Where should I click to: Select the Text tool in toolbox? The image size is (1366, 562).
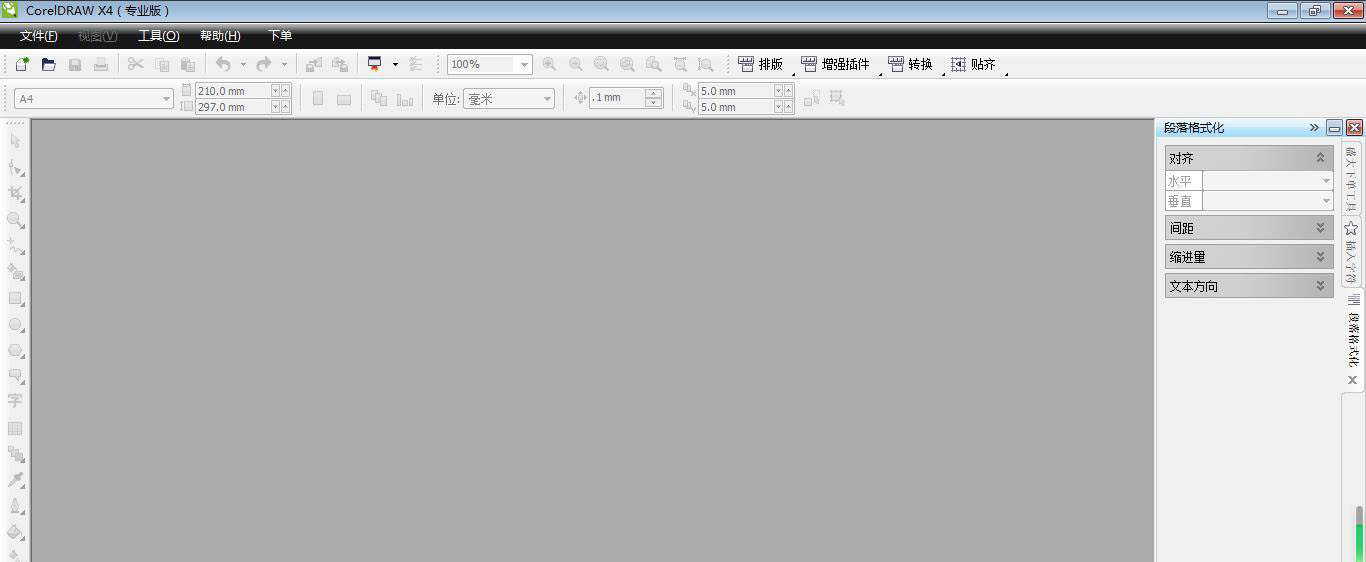coord(15,401)
